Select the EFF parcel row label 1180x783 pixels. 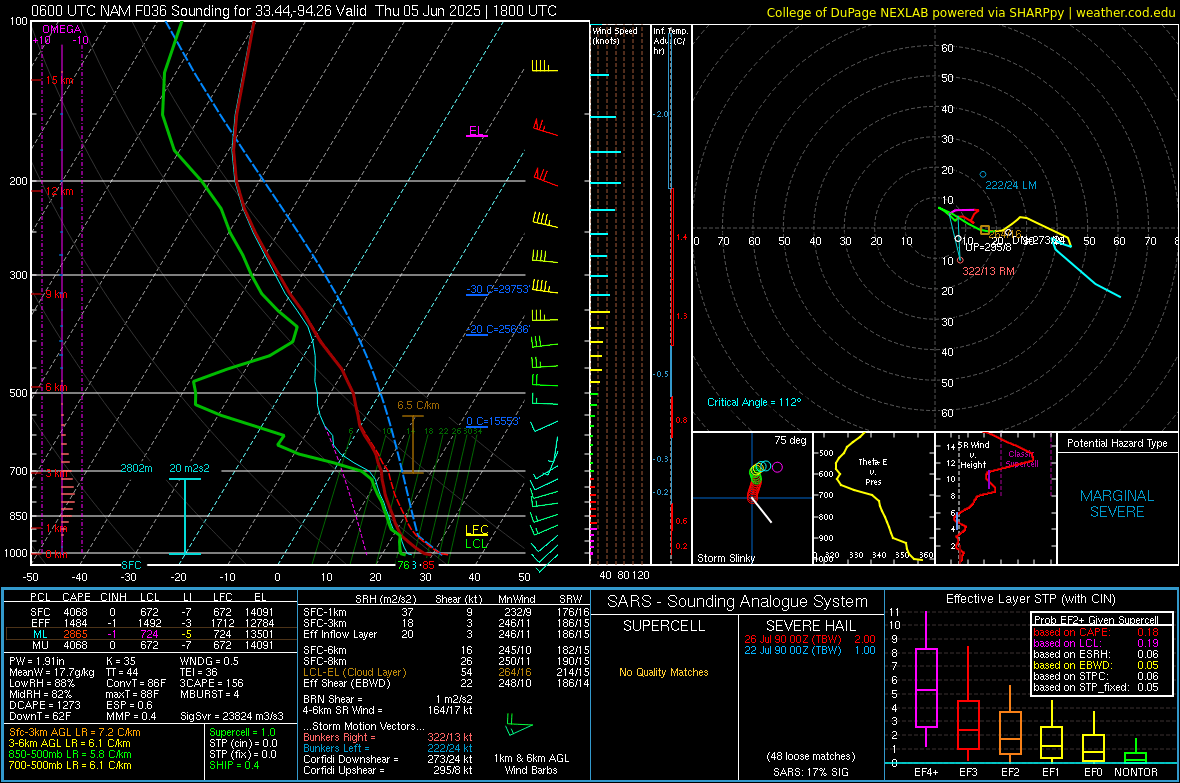40,623
